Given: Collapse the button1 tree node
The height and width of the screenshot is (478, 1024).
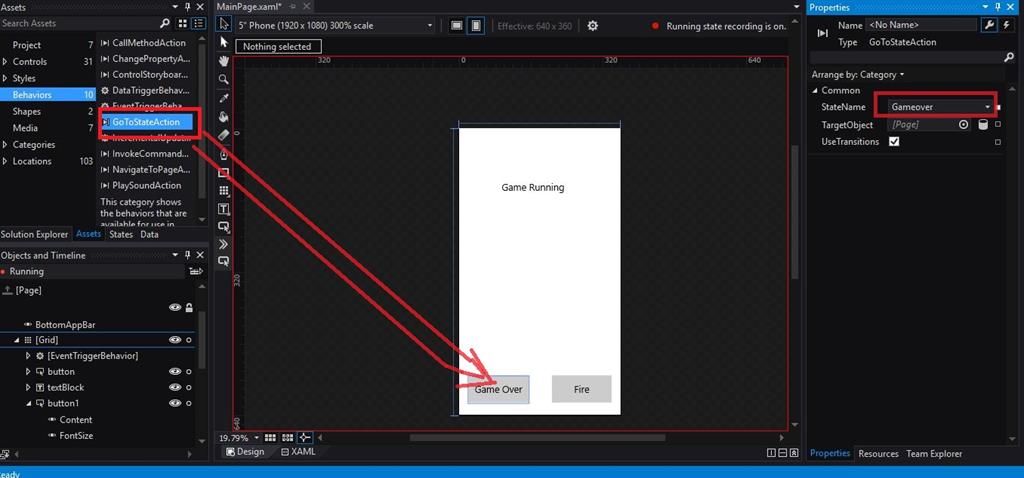Looking at the screenshot, I should (28, 404).
